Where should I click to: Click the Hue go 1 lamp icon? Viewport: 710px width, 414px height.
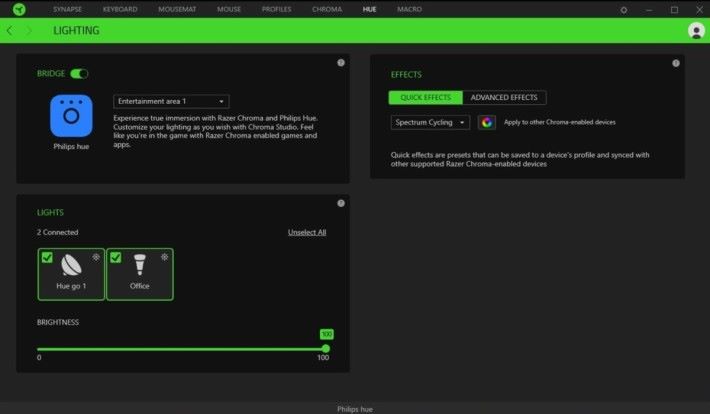tap(71, 265)
